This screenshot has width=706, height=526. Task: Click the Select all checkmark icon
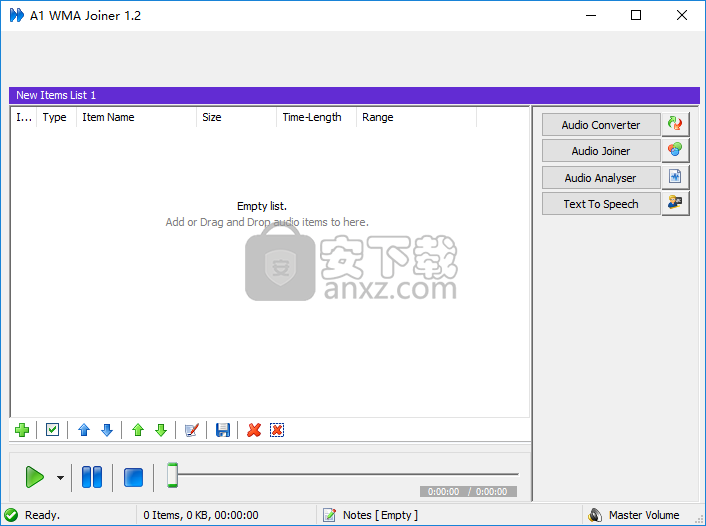tap(53, 430)
